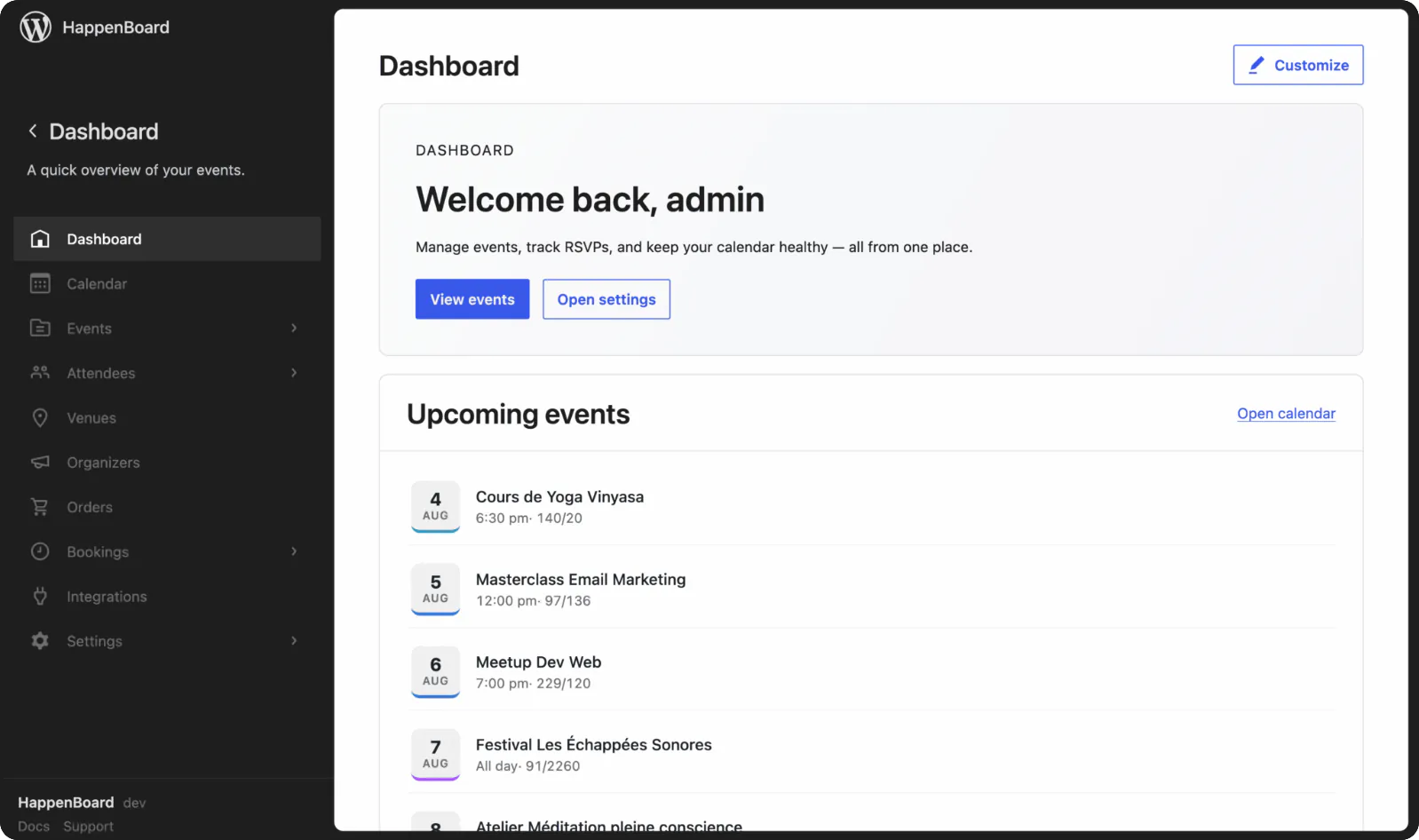Viewport: 1419px width, 840px height.
Task: Click the Orders shopping cart icon
Action: pos(40,507)
